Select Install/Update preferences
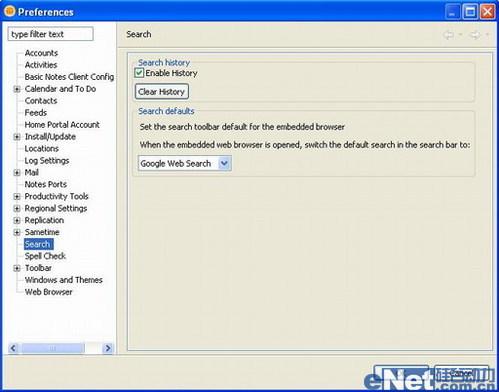This screenshot has width=499, height=392. pos(50,137)
